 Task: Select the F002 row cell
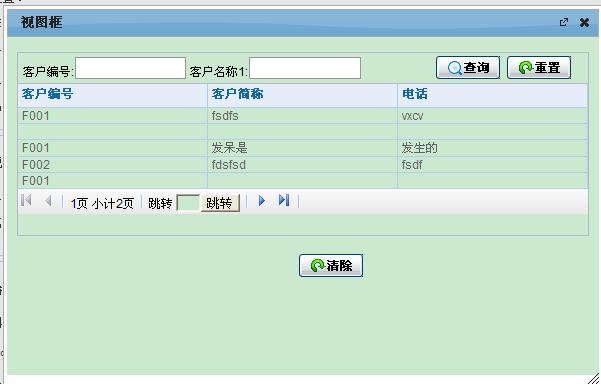click(x=112, y=165)
